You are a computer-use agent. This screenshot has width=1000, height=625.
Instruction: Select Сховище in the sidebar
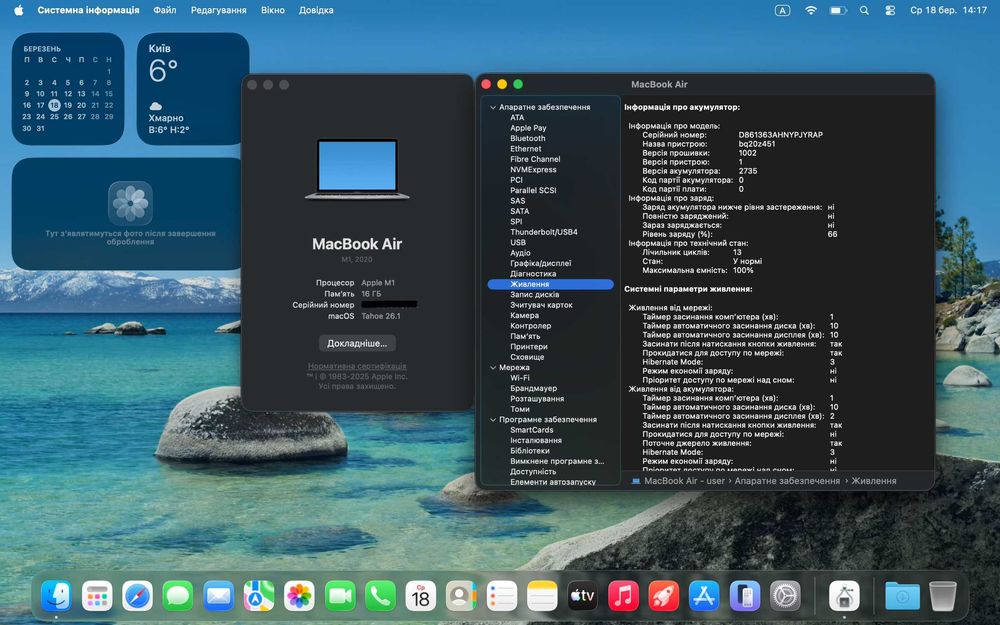[527, 357]
